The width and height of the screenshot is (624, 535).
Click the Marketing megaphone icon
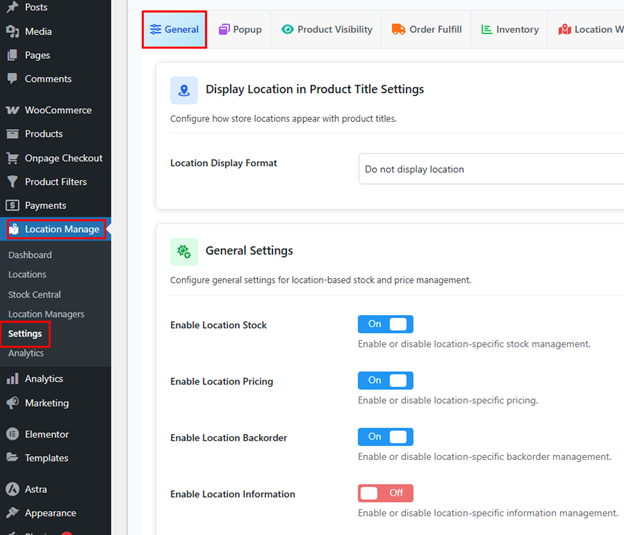pos(13,403)
